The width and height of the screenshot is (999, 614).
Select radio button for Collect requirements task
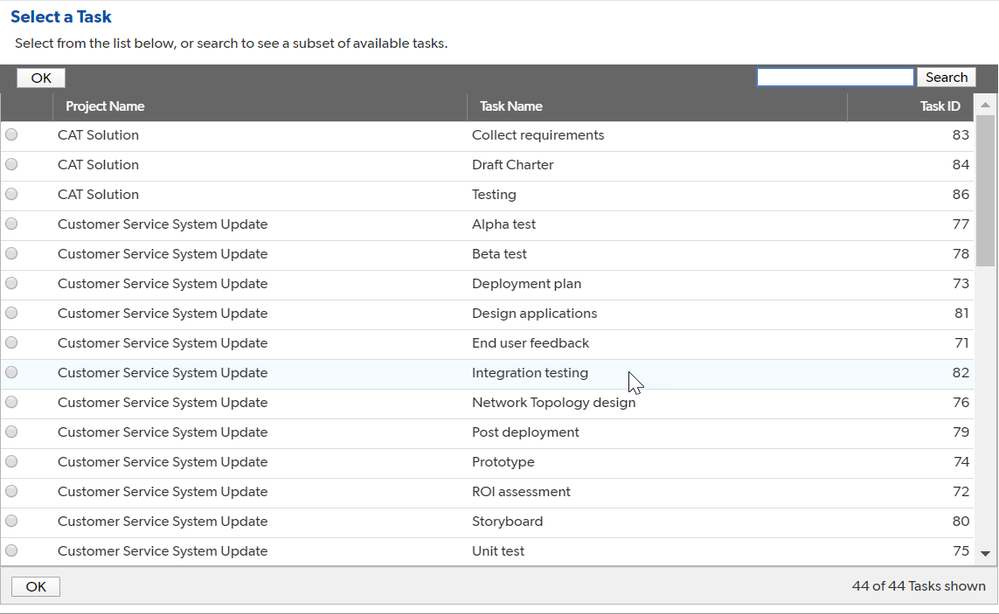pyautogui.click(x=11, y=134)
